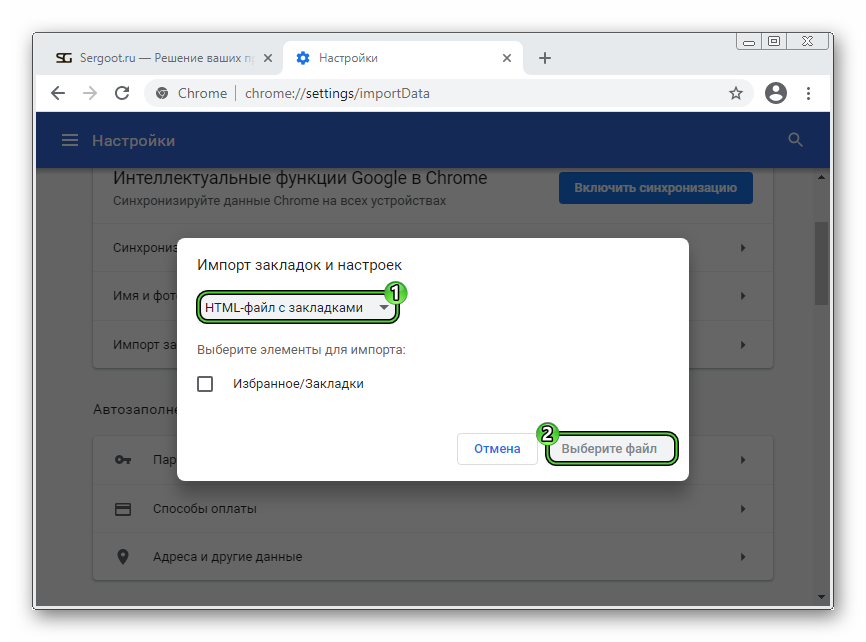Bookmark this page with the star icon
Image resolution: width=866 pixels, height=642 pixels.
[736, 93]
